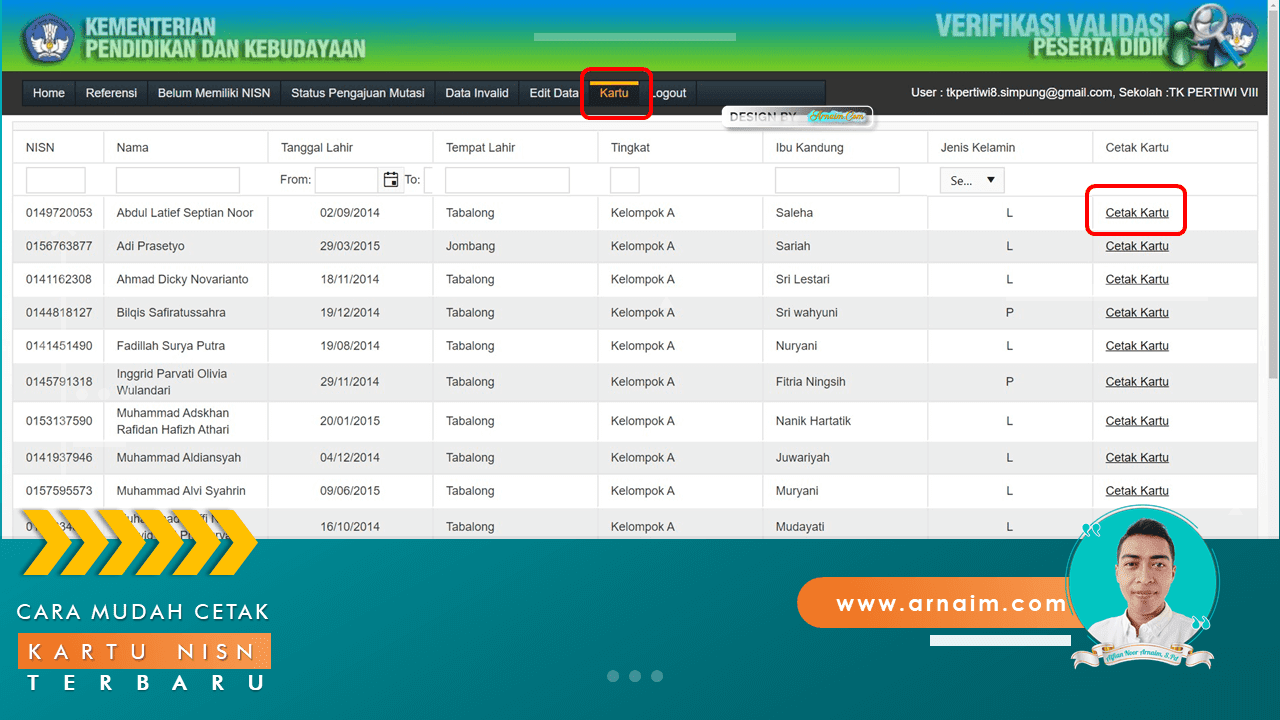Open the Home menu item
1280x720 pixels.
48,93
